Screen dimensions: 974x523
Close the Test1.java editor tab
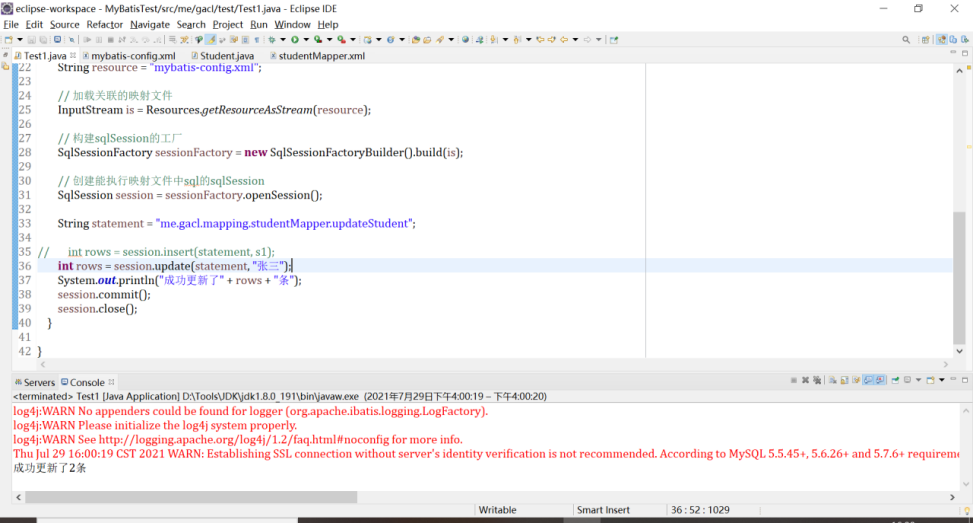[73, 55]
